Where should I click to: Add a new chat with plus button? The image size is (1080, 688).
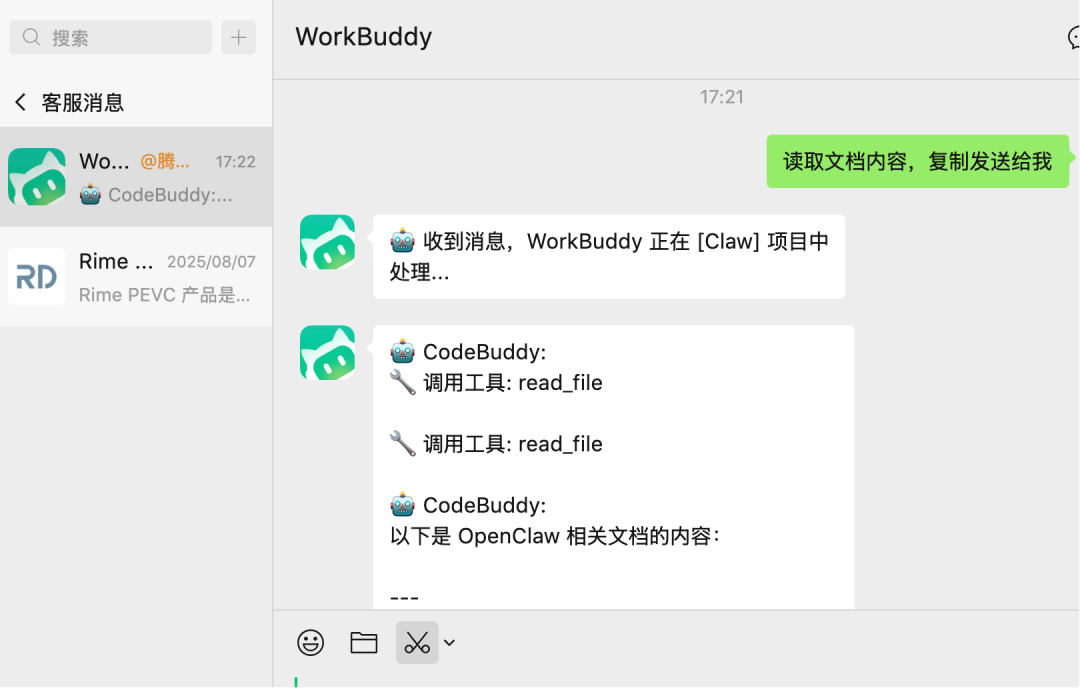[x=238, y=37]
